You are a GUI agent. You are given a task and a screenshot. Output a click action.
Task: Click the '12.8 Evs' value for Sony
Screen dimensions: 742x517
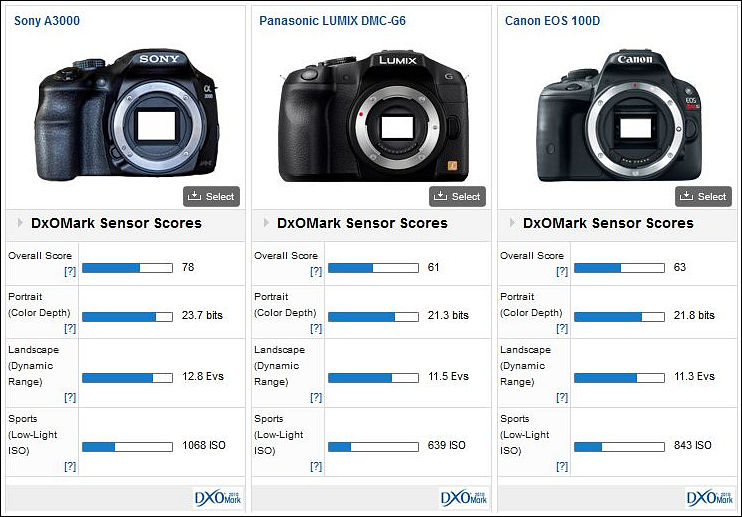[x=203, y=377]
